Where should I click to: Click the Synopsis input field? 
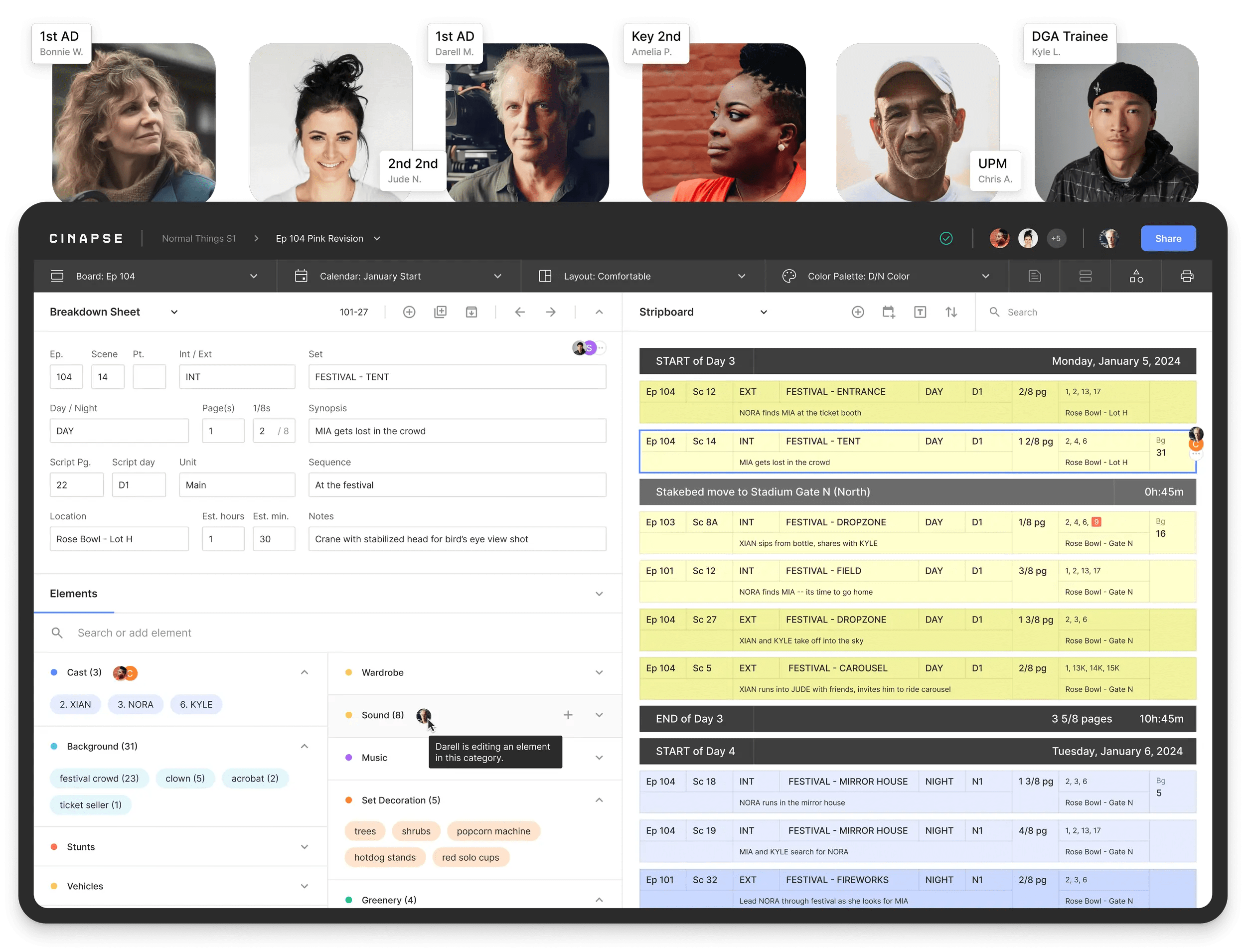(457, 431)
